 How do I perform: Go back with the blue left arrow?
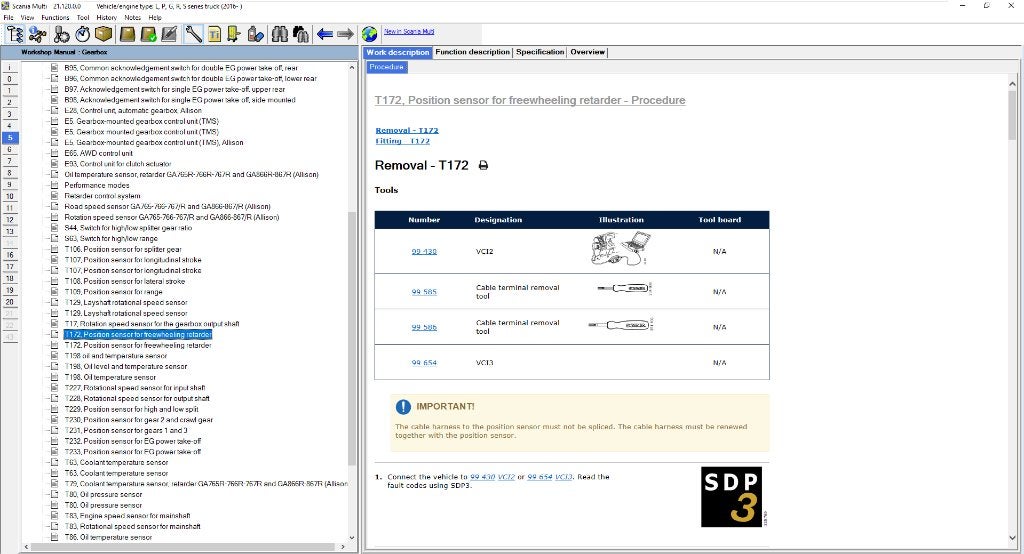pyautogui.click(x=325, y=34)
